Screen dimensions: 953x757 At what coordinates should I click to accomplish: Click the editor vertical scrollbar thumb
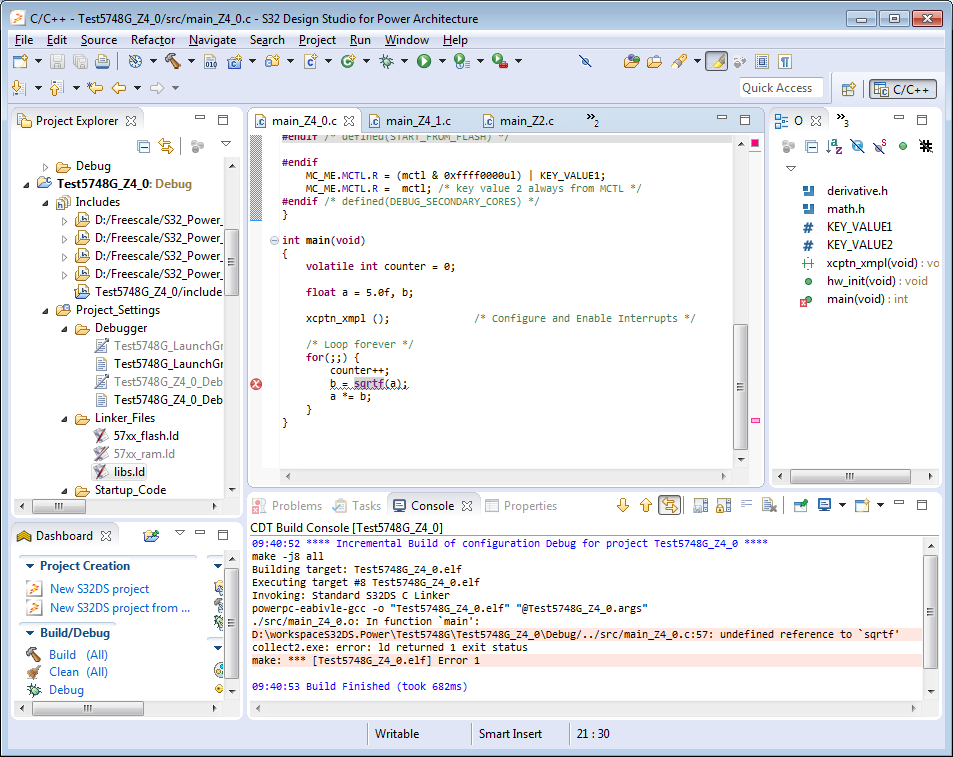tap(740, 385)
